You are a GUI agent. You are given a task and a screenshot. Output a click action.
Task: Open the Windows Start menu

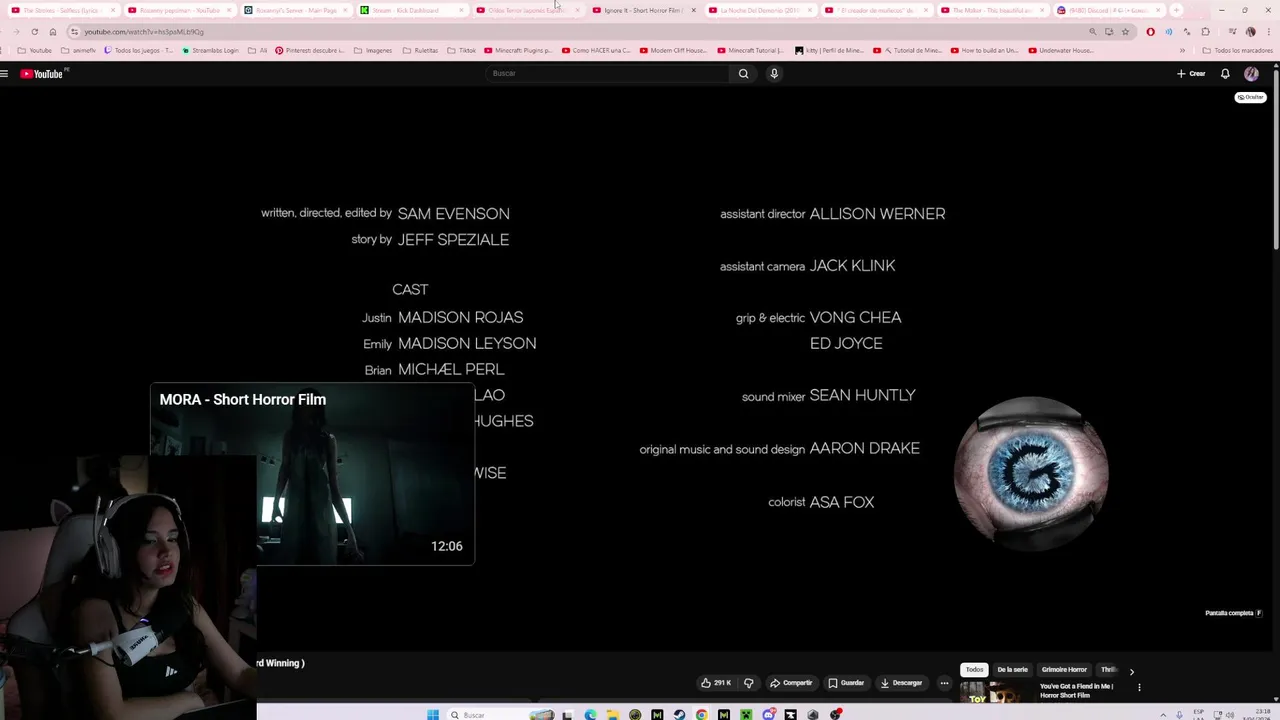[x=433, y=714]
